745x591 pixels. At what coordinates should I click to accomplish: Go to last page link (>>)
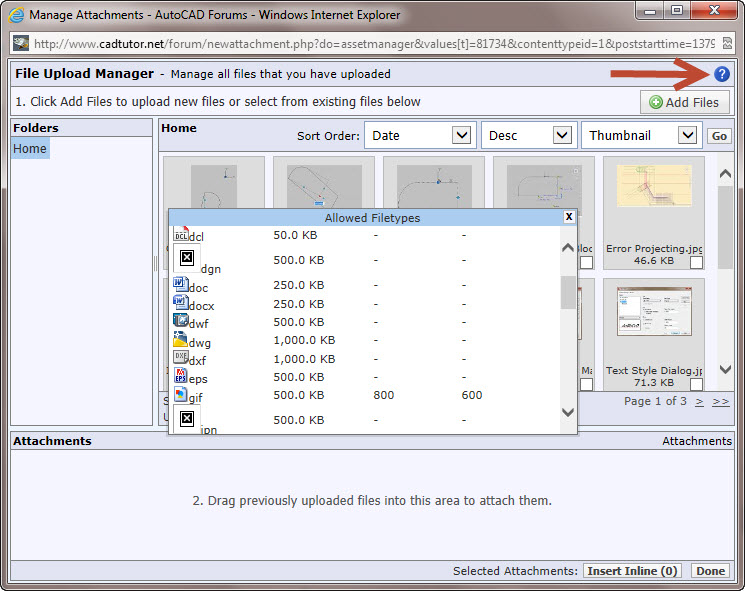[720, 401]
